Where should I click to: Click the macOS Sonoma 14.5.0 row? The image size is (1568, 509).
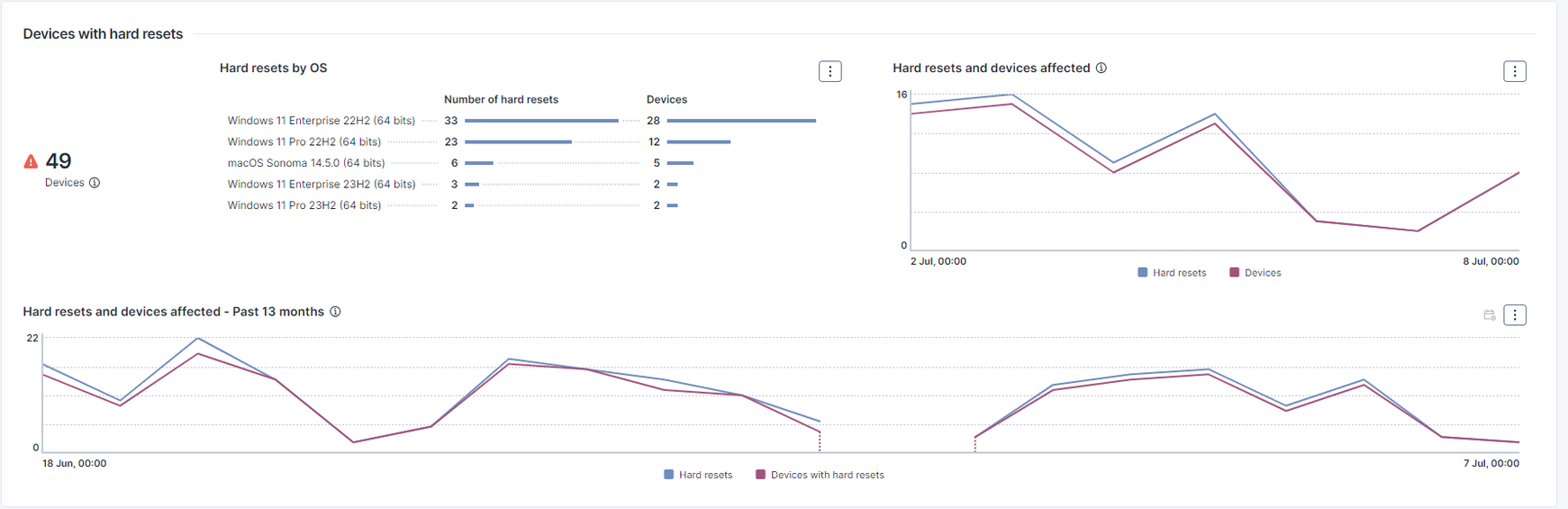click(305, 163)
